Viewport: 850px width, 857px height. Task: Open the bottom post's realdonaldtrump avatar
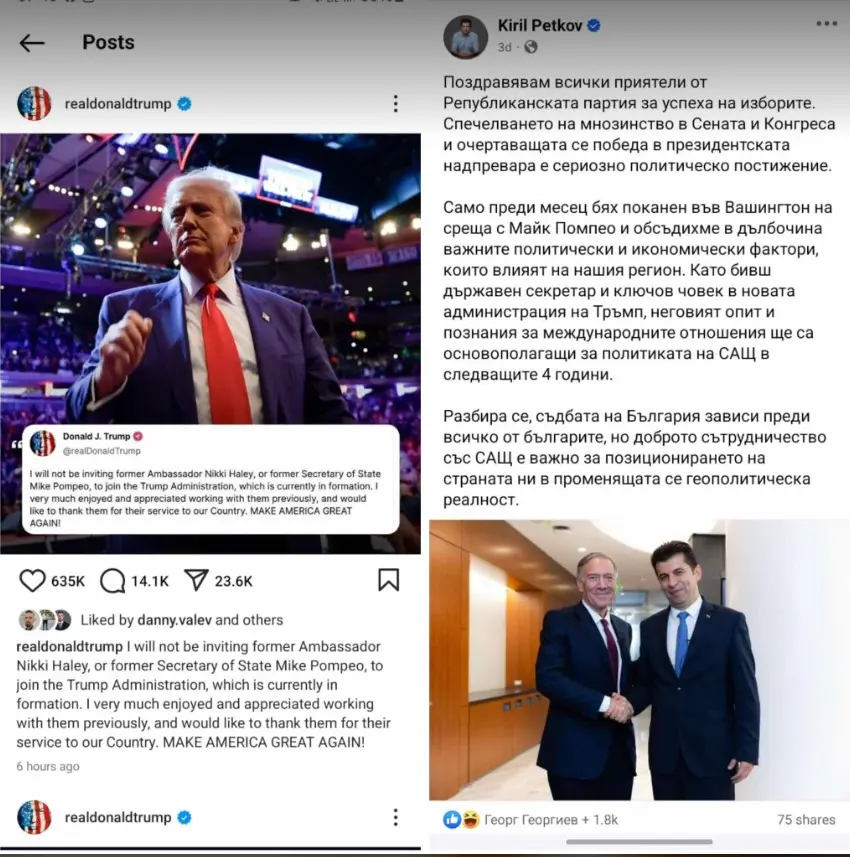(x=34, y=817)
